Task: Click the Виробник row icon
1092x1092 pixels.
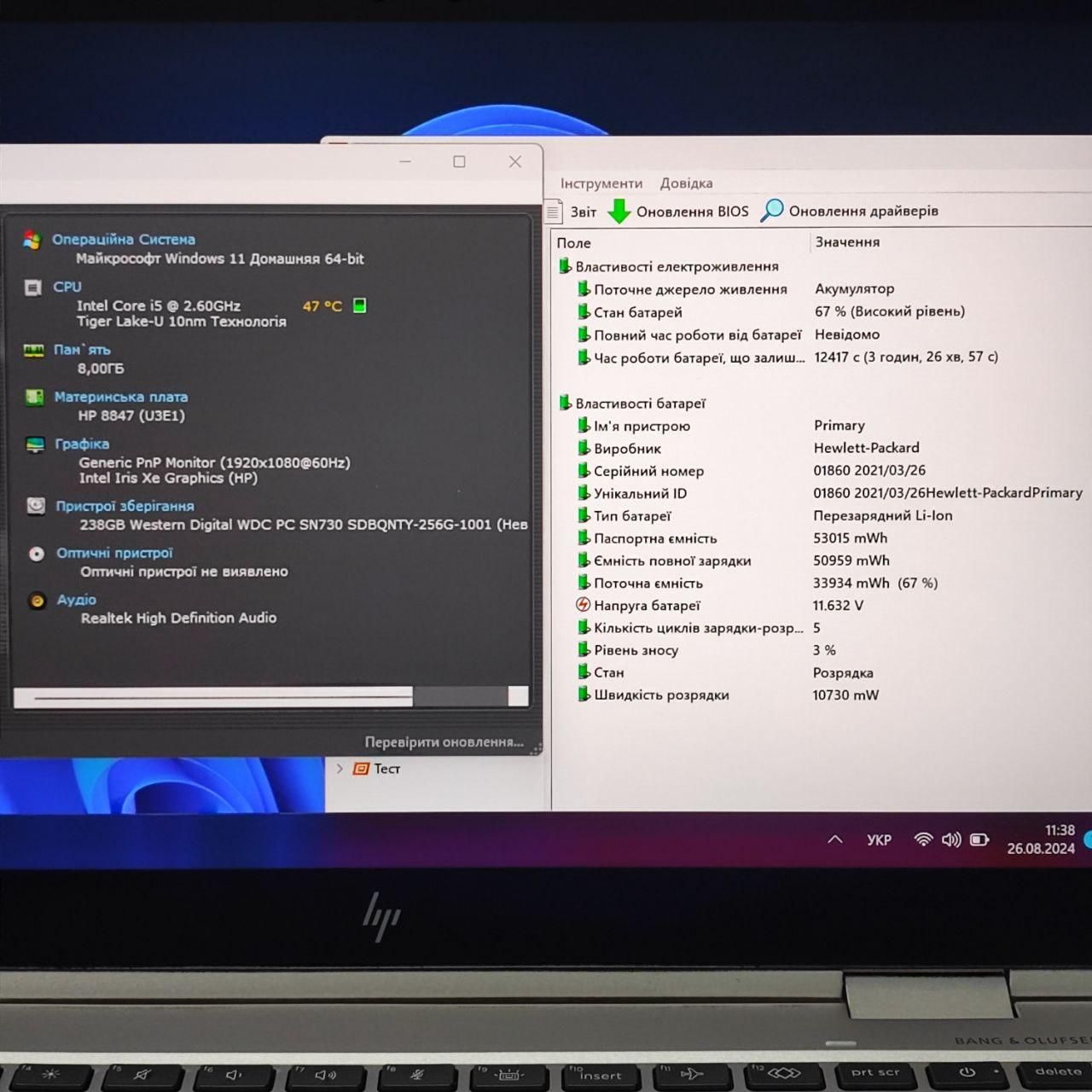Action: 584,448
